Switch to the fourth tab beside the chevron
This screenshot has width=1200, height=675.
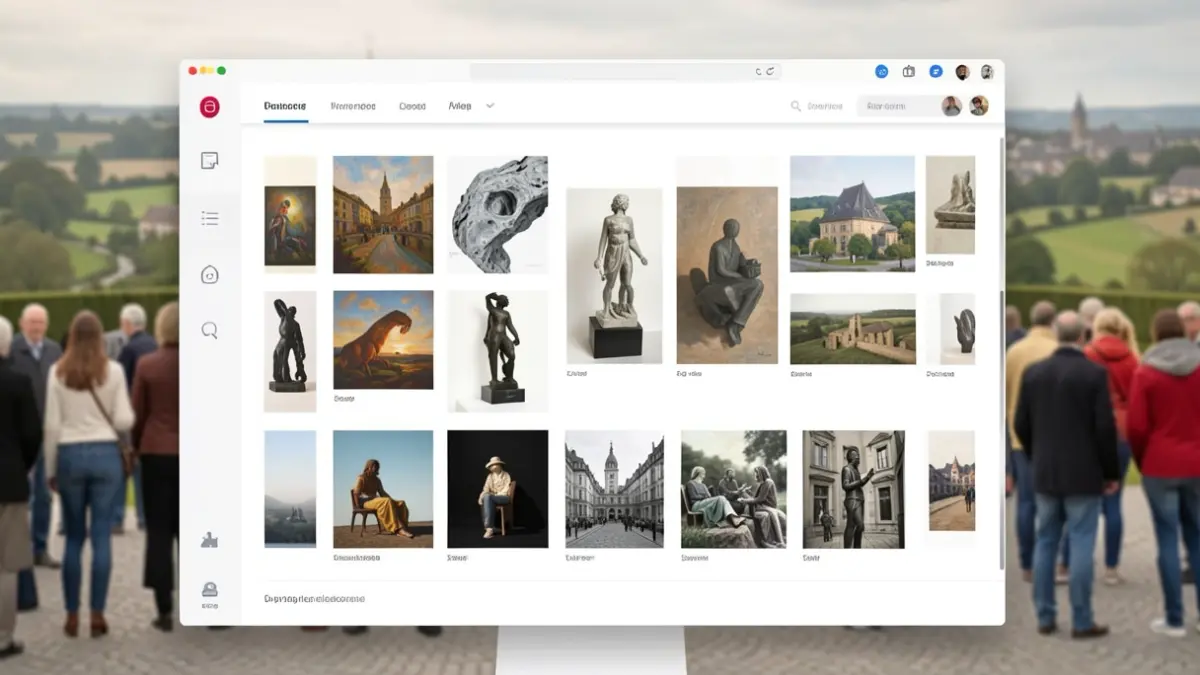pyautogui.click(x=460, y=105)
